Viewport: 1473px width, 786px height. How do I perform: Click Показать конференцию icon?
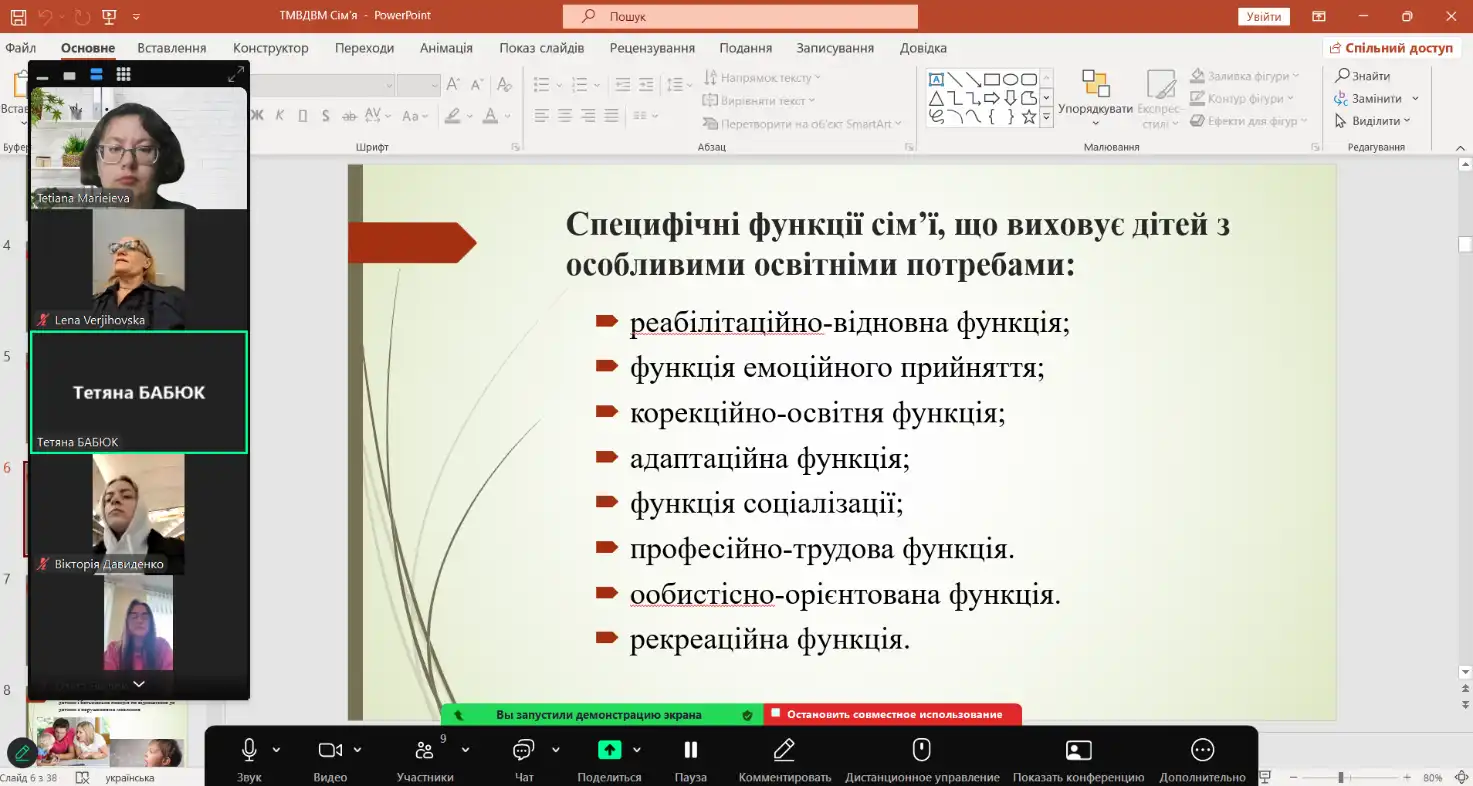[1078, 750]
